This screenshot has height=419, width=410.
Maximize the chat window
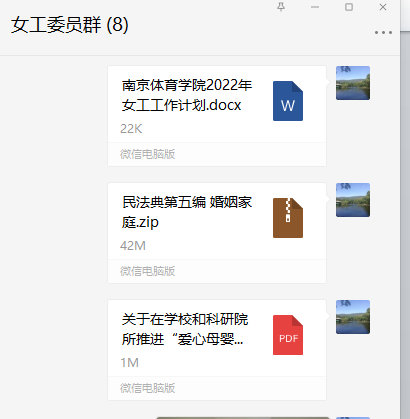coord(349,7)
